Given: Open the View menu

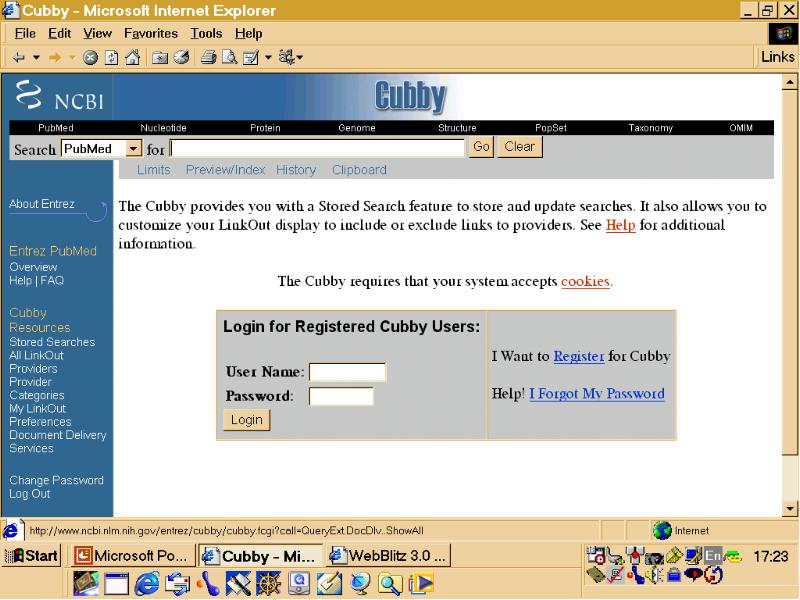Looking at the screenshot, I should coord(97,34).
